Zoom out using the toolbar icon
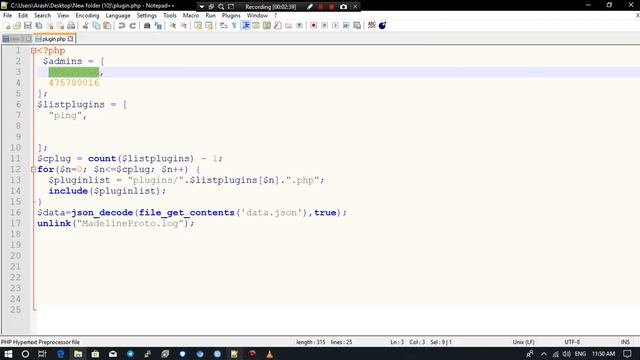Image resolution: width=640 pixels, height=360 pixels. click(184, 26)
